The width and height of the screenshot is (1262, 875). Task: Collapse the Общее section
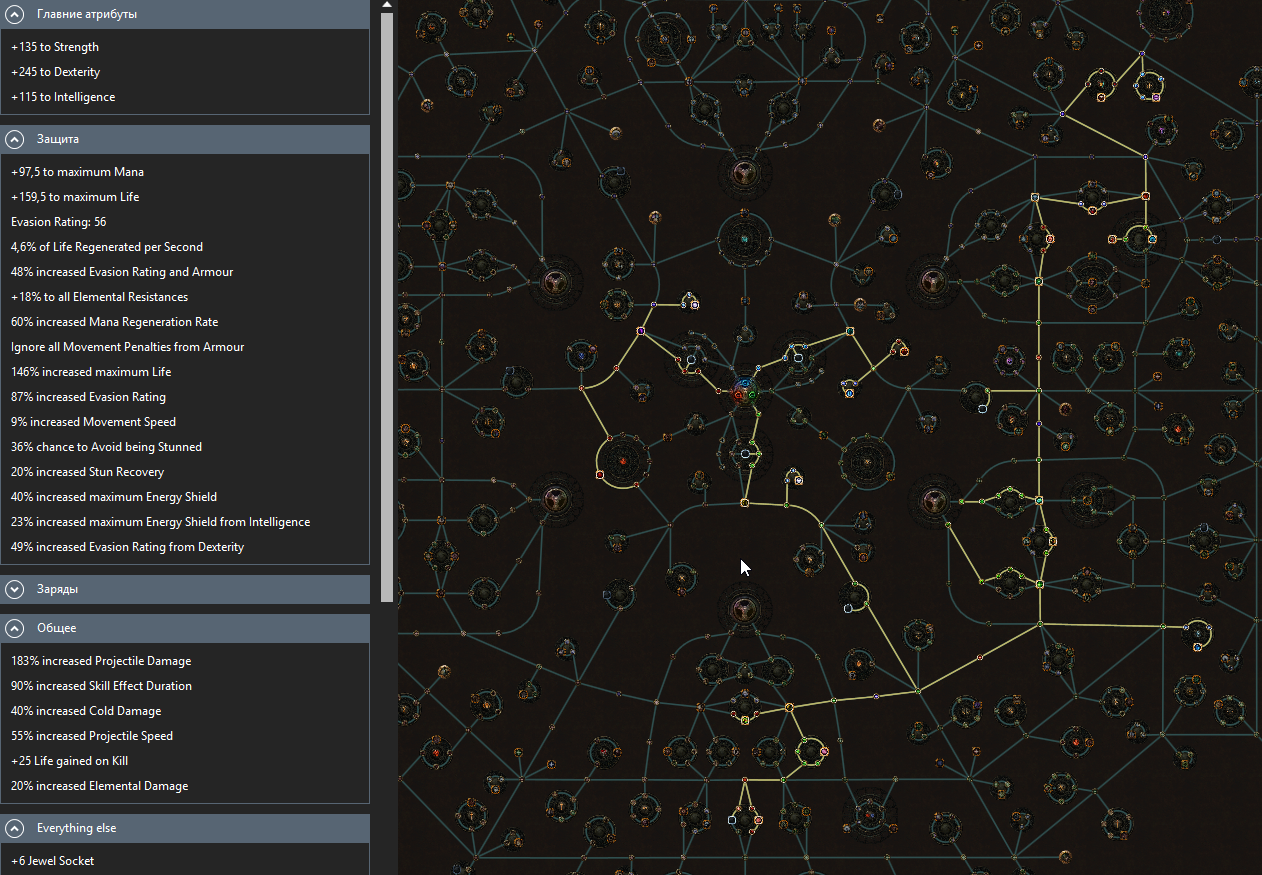click(x=15, y=628)
